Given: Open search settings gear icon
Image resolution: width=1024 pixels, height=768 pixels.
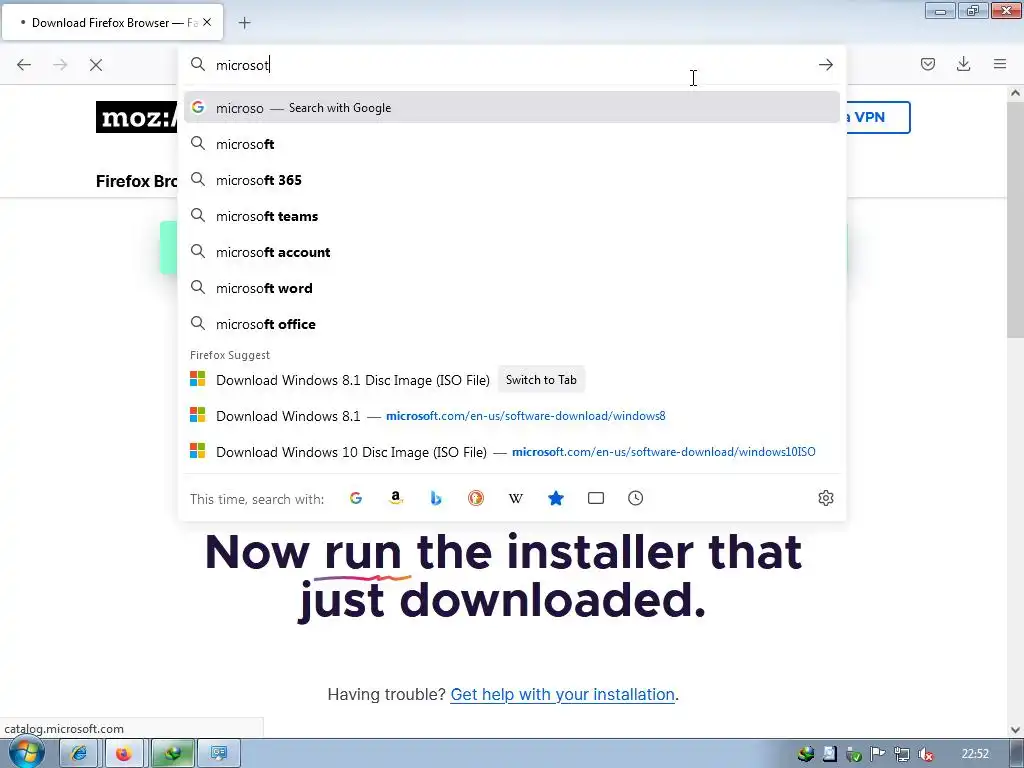Looking at the screenshot, I should (825, 498).
